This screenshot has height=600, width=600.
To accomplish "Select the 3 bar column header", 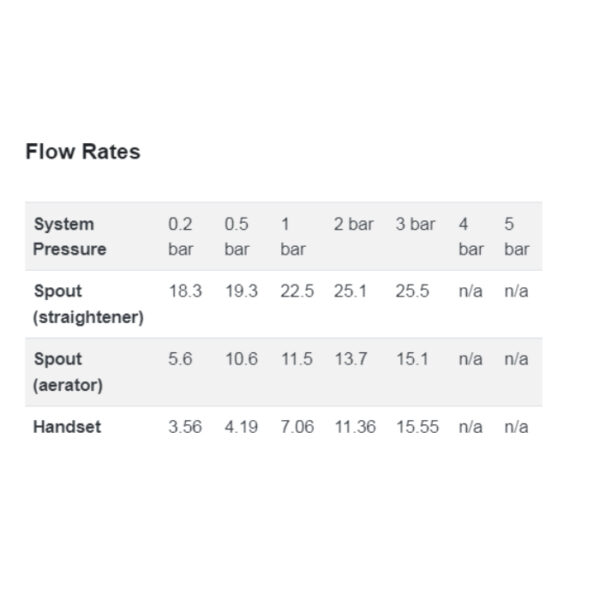I will [415, 224].
